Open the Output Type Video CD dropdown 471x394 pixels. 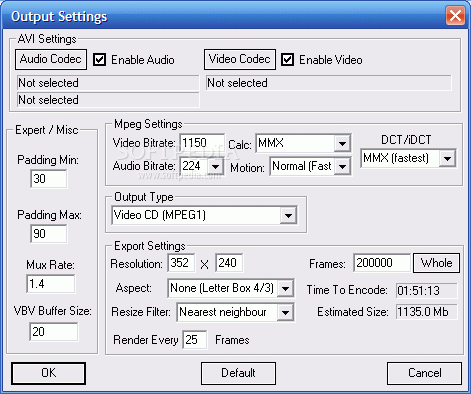(288, 215)
